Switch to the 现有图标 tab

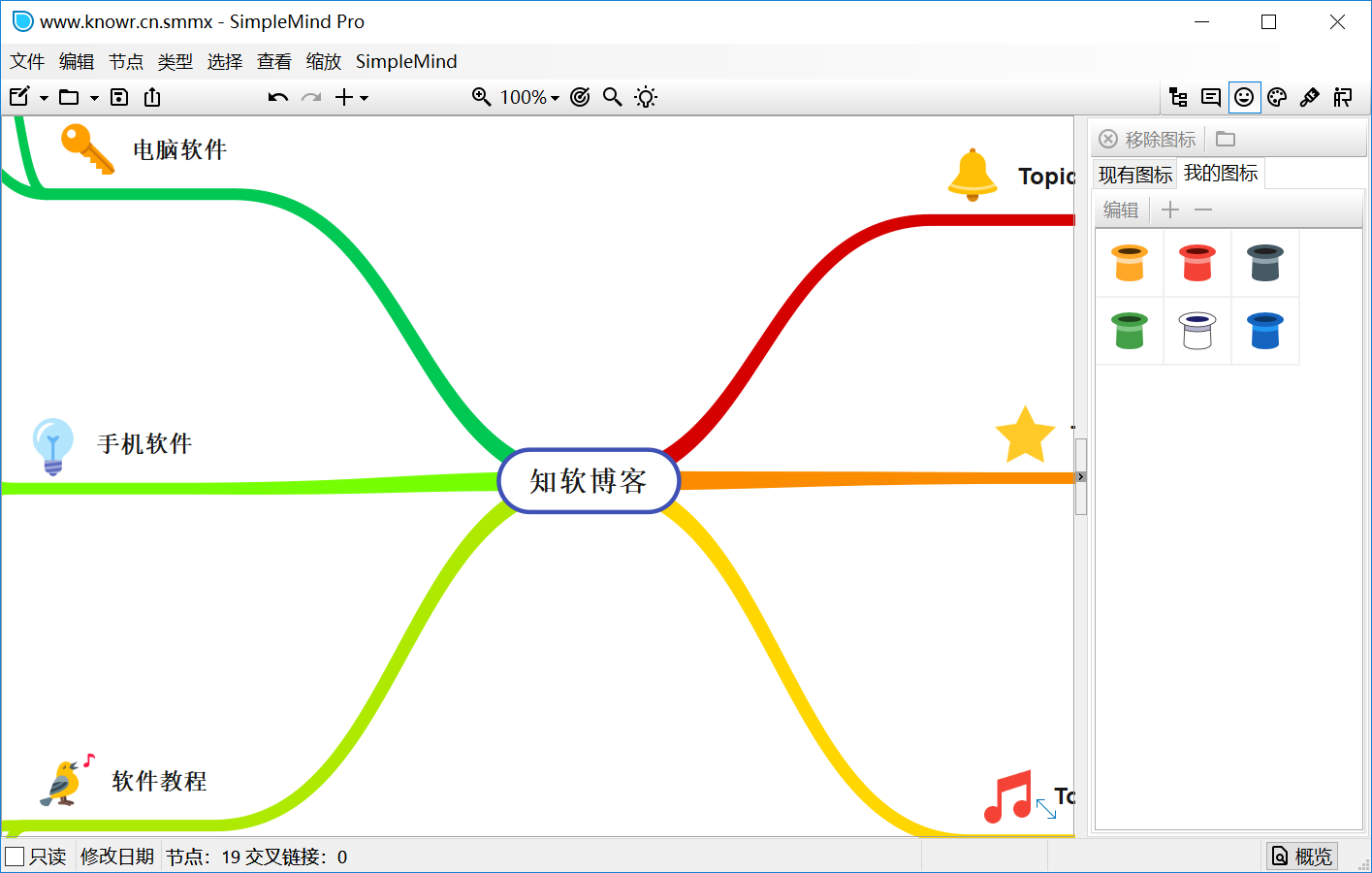tap(1135, 175)
